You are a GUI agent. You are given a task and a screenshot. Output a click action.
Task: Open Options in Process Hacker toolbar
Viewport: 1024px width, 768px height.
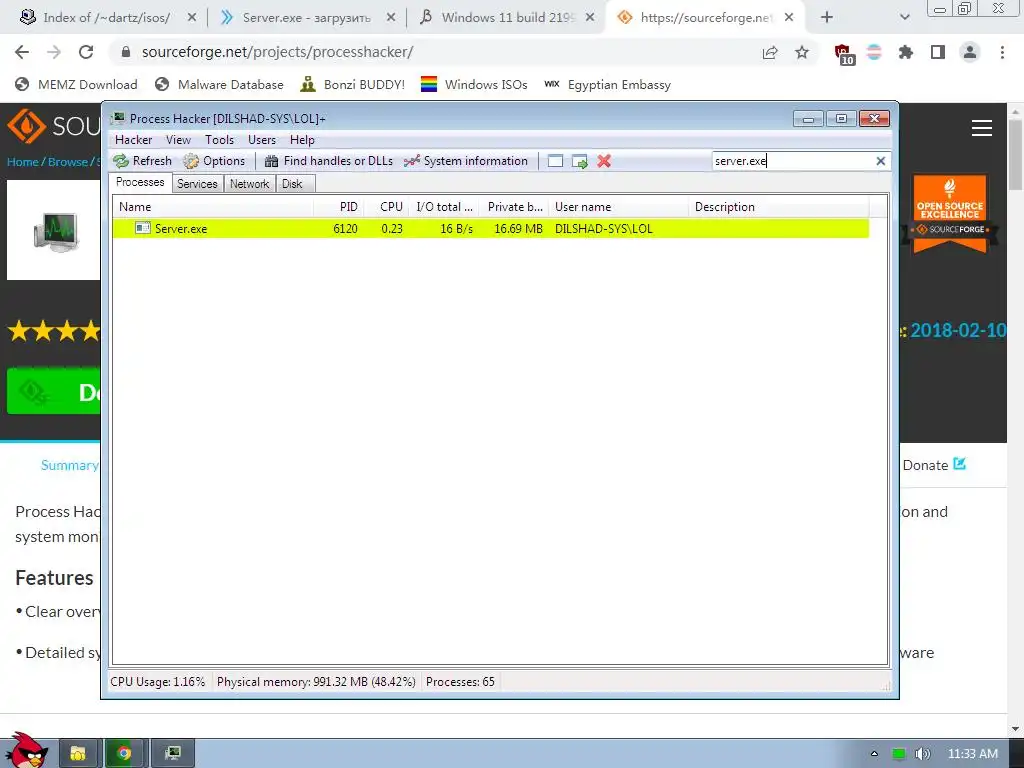pos(214,161)
